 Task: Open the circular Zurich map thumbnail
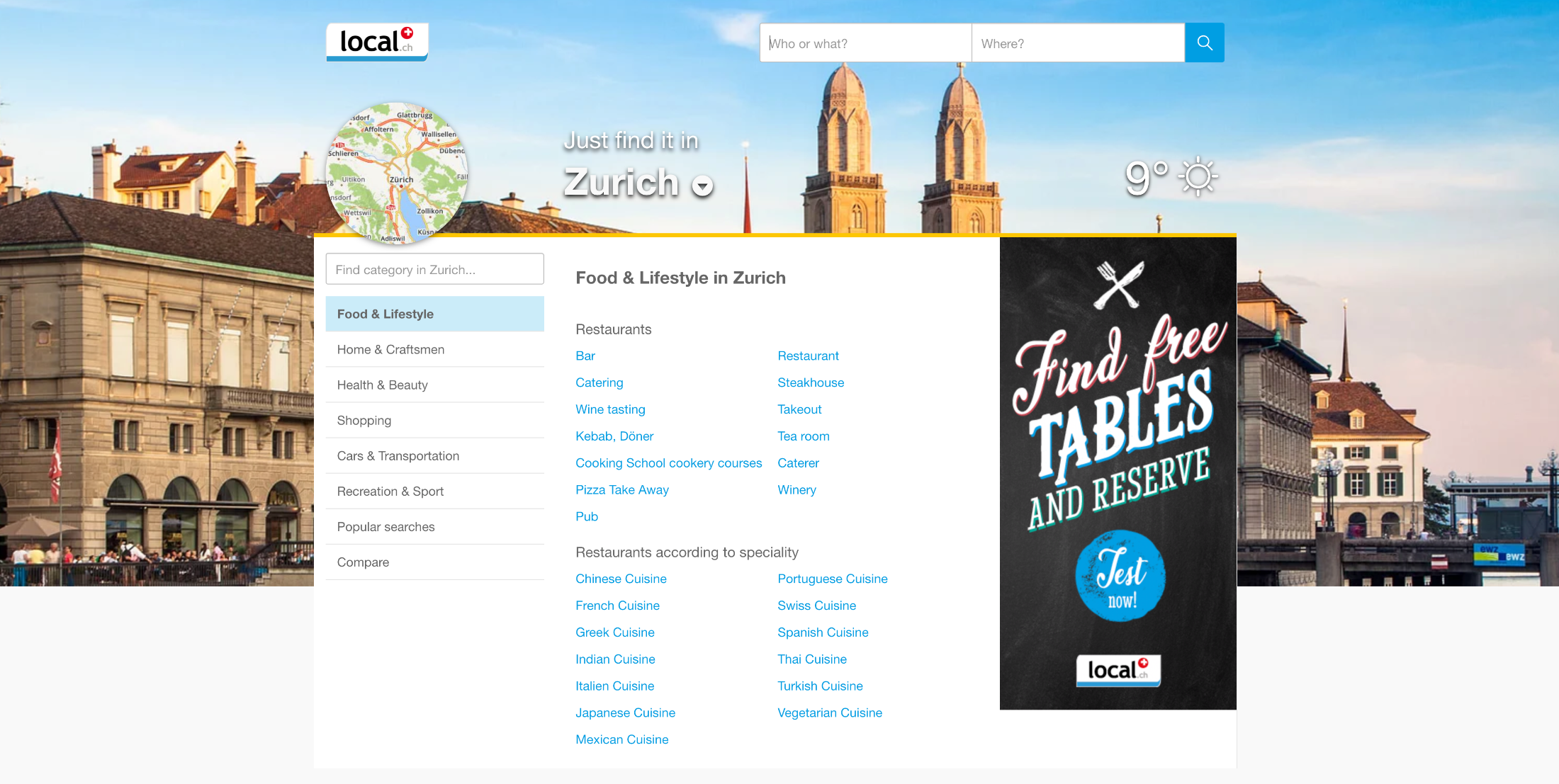pos(396,174)
